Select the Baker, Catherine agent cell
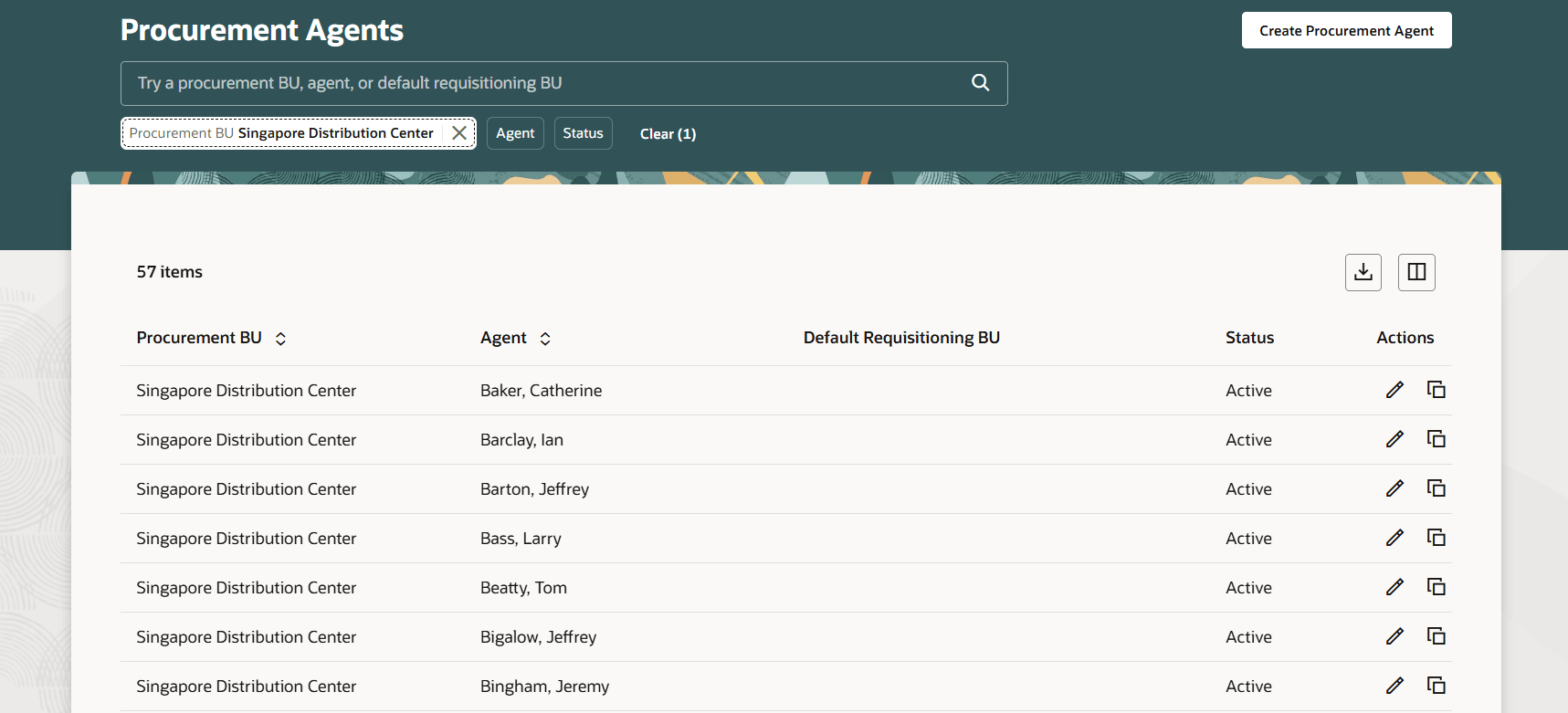 (541, 391)
